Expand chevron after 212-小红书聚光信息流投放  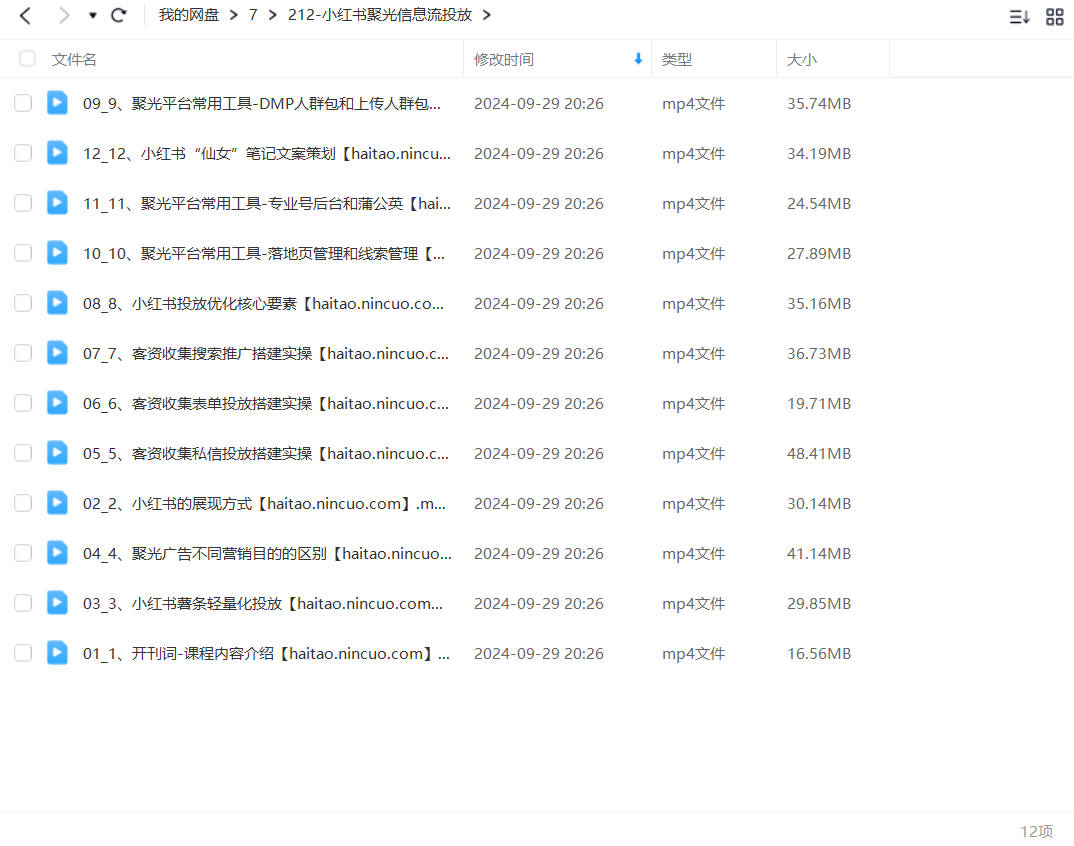pos(486,15)
